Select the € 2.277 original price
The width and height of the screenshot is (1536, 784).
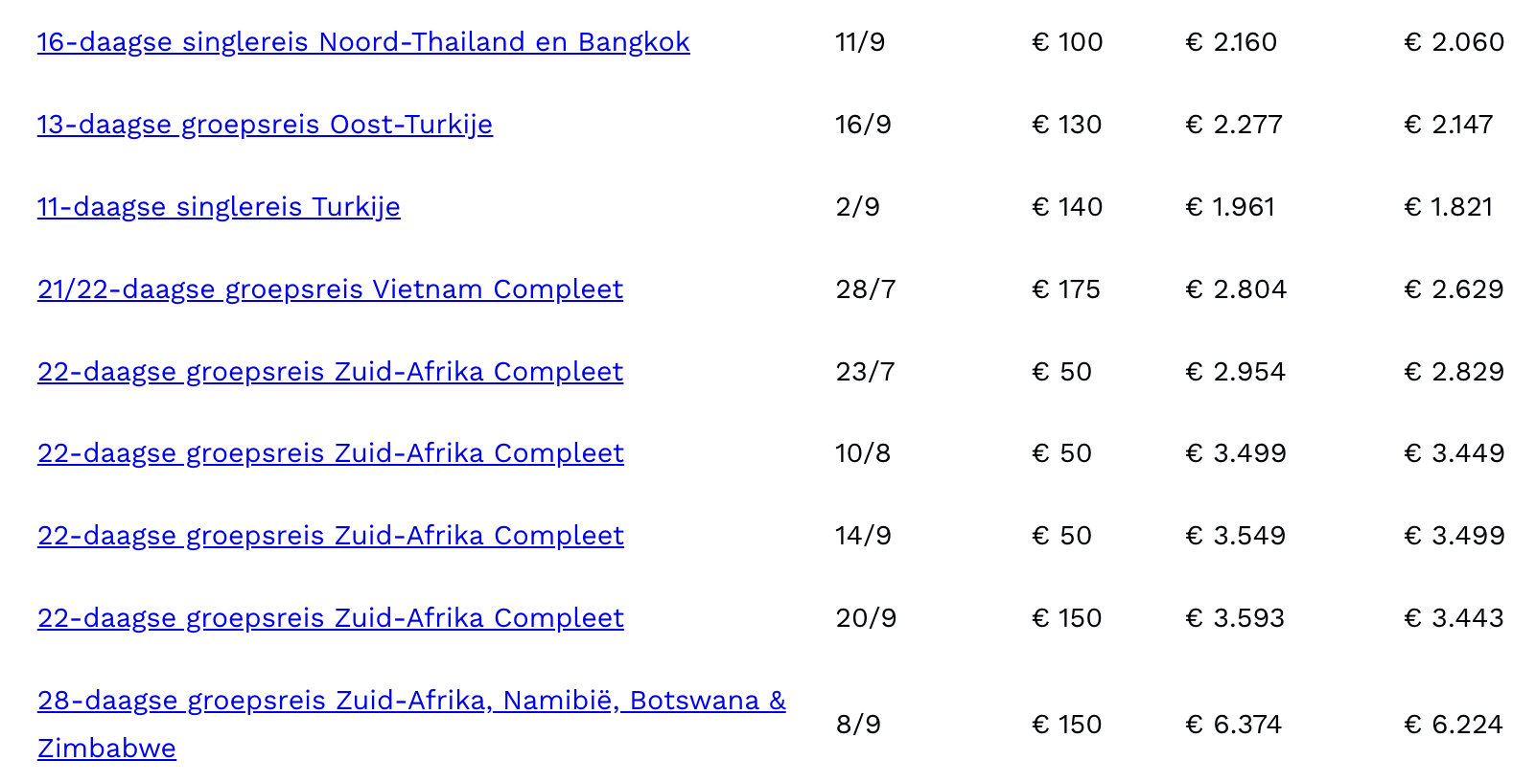click(x=1234, y=125)
